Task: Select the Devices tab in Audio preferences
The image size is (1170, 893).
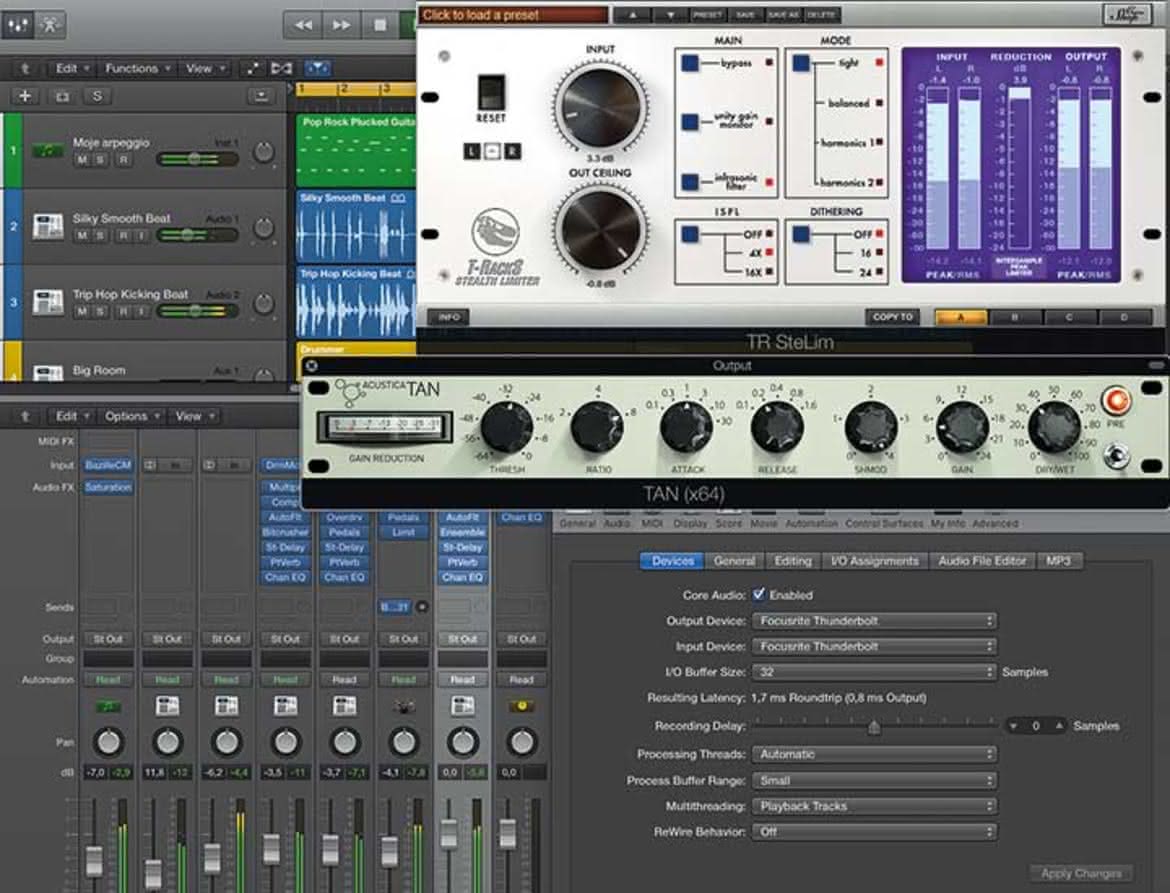Action: pyautogui.click(x=672, y=561)
